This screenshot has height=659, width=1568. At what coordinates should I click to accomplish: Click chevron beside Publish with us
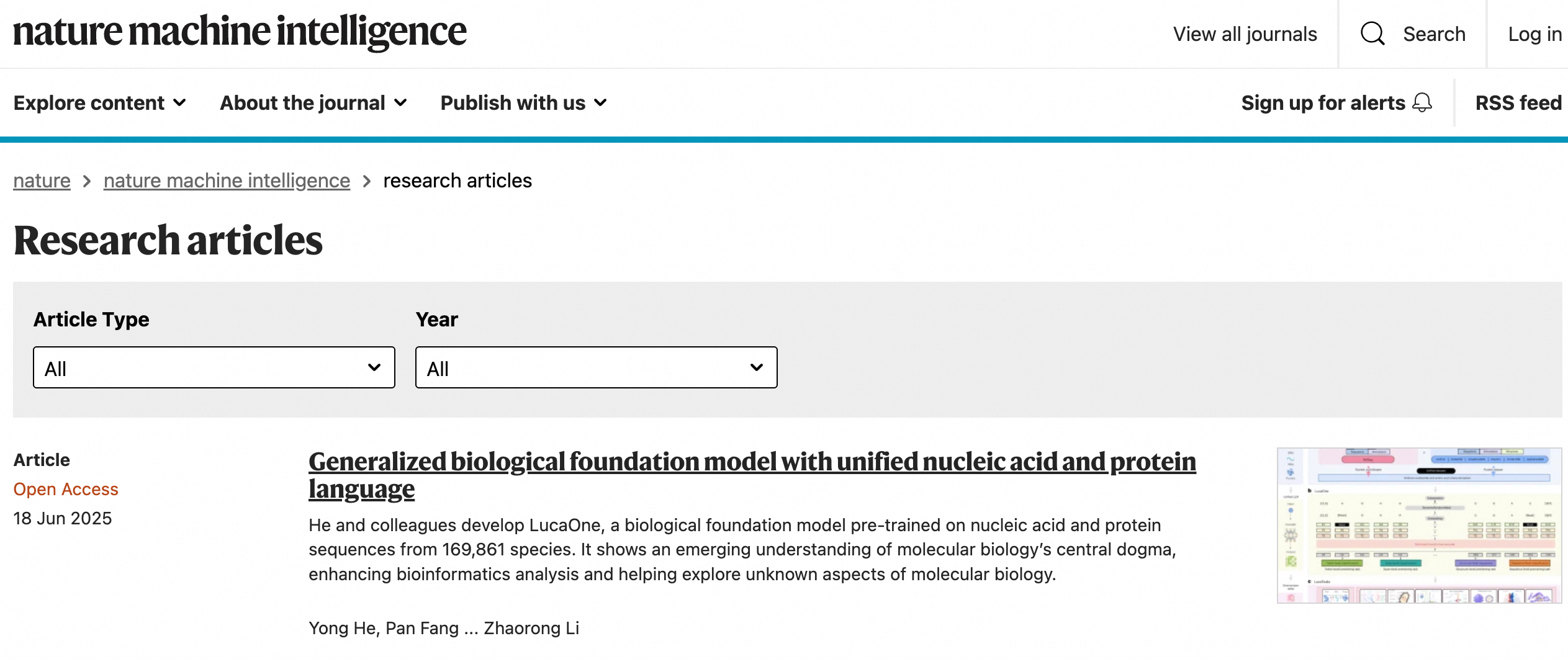(600, 102)
